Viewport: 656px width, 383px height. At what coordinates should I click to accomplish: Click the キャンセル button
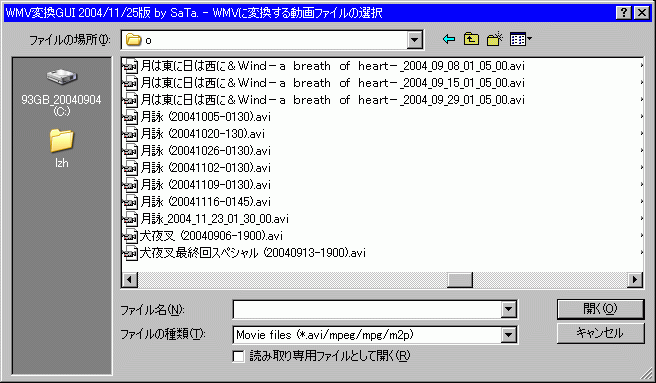coord(600,333)
